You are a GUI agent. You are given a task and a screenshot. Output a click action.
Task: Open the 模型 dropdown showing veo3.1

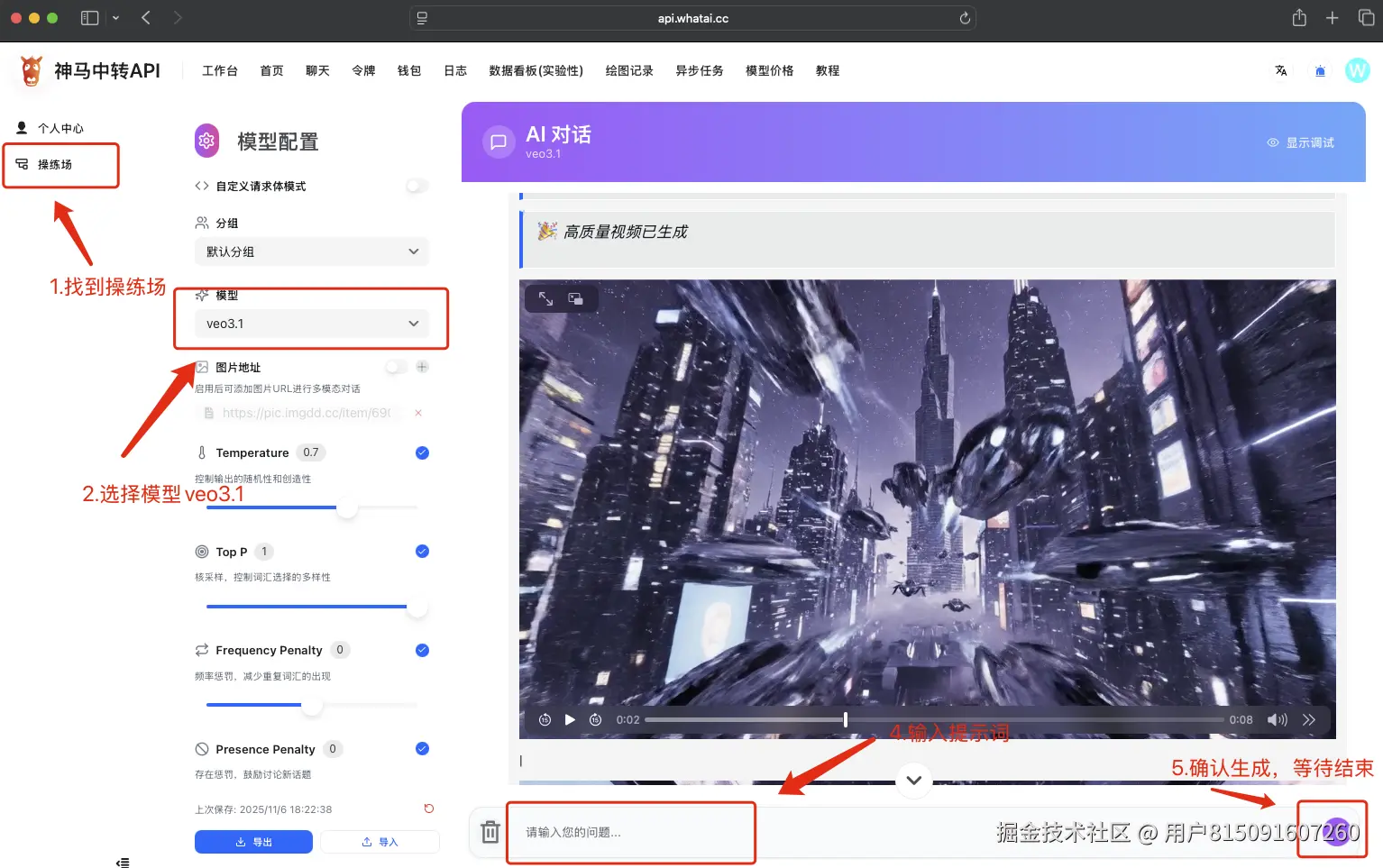pyautogui.click(x=311, y=324)
